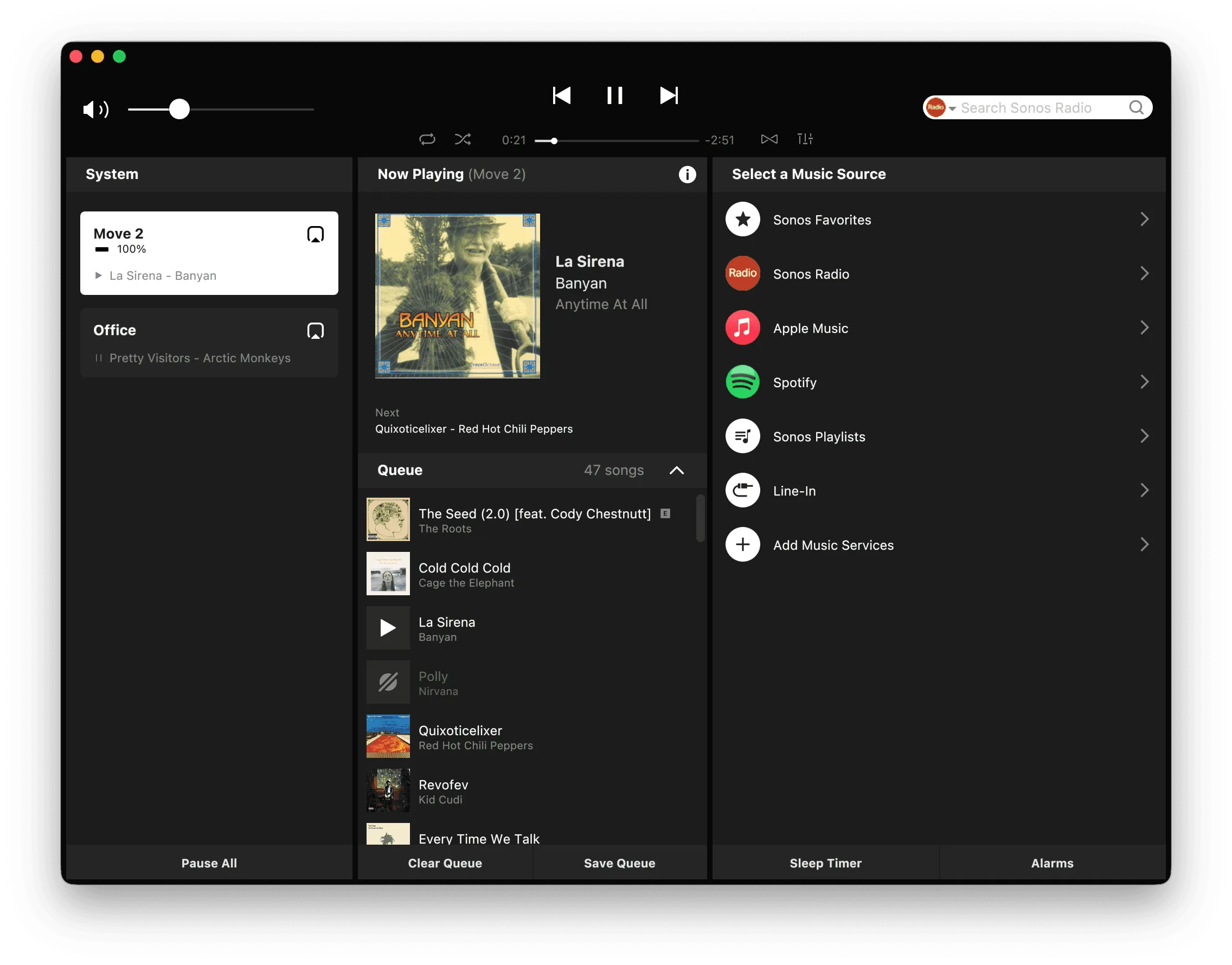Click the Save Queue button
Image resolution: width=1232 pixels, height=965 pixels.
point(619,863)
